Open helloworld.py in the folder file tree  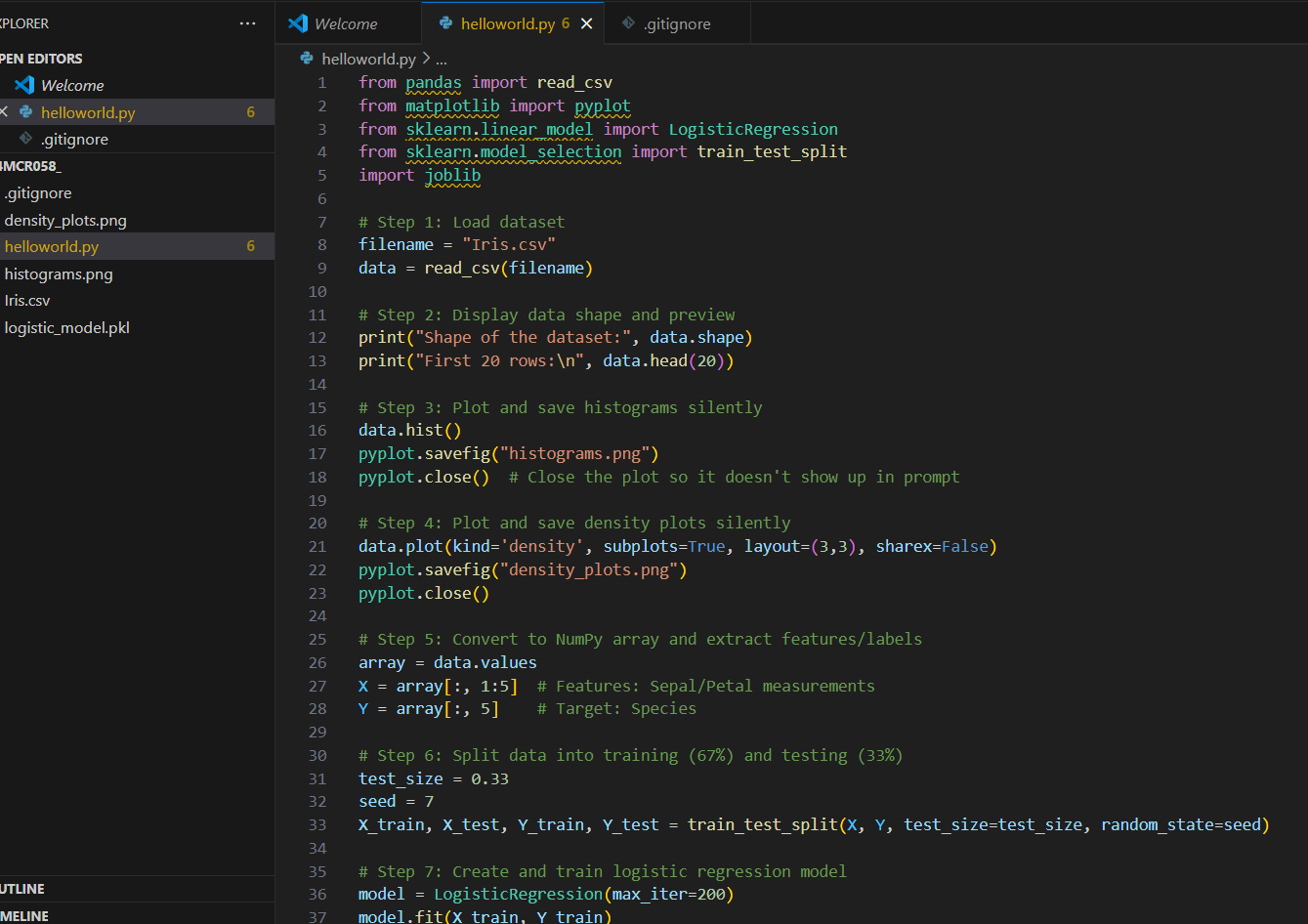click(137, 246)
